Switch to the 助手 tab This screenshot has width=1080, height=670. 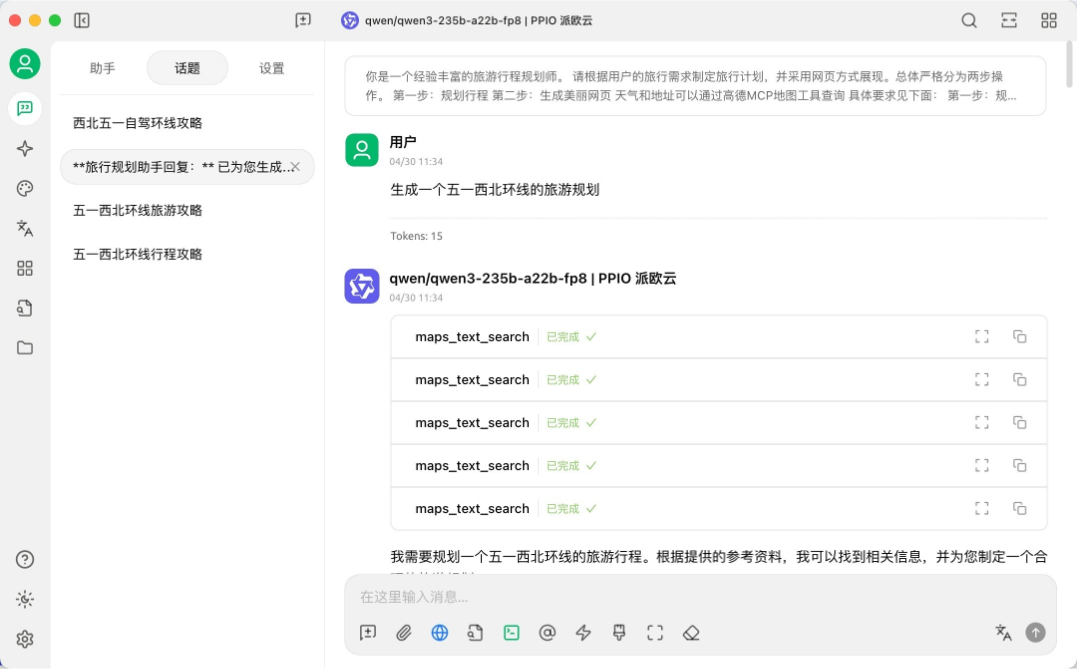(x=102, y=68)
